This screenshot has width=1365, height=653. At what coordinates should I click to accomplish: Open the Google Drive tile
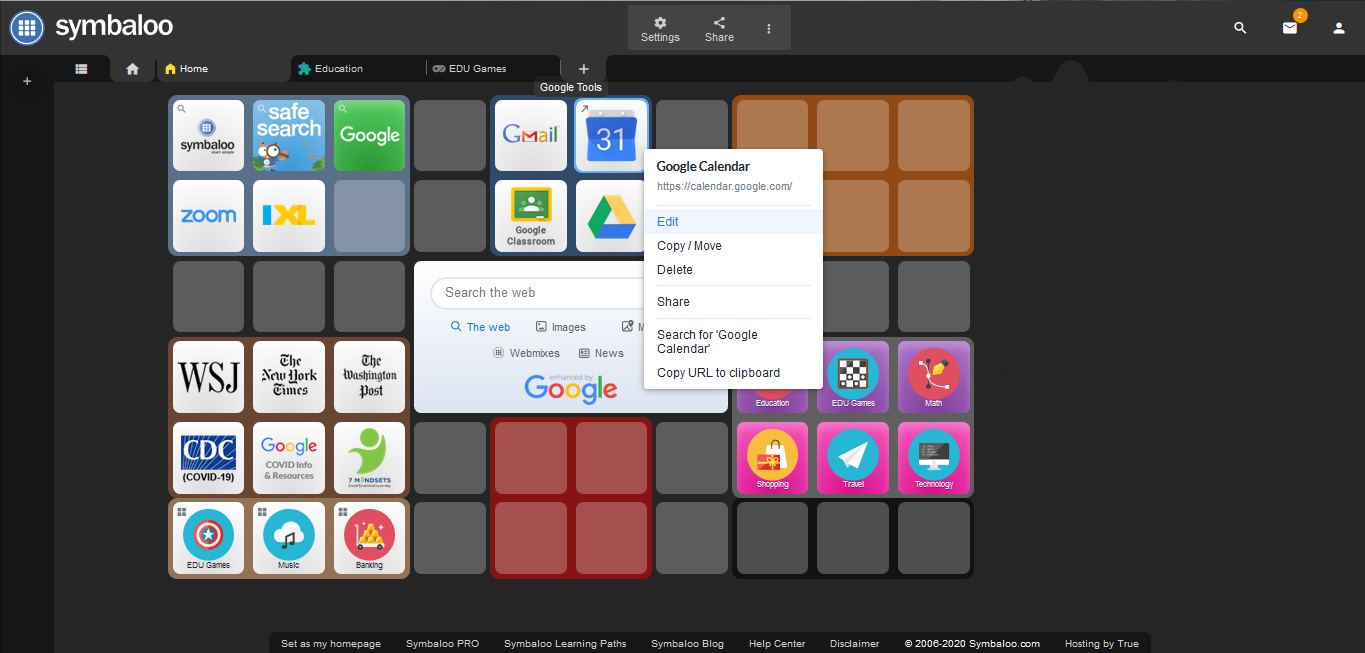click(611, 216)
